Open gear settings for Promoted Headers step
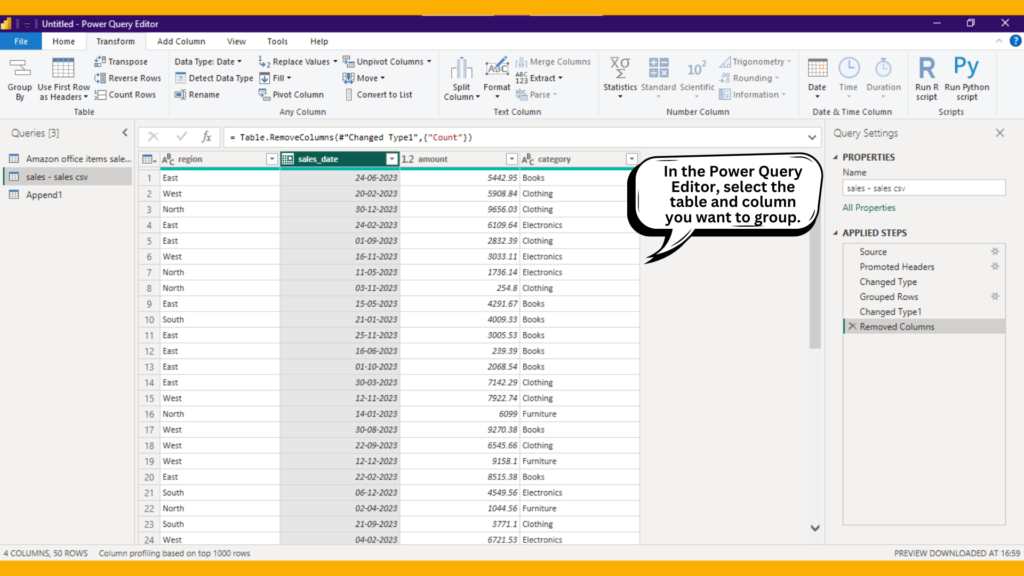The width and height of the screenshot is (1024, 576). click(x=995, y=266)
